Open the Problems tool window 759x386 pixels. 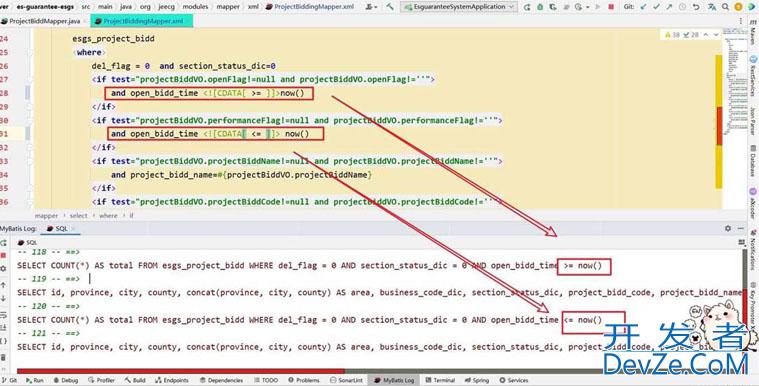point(304,380)
